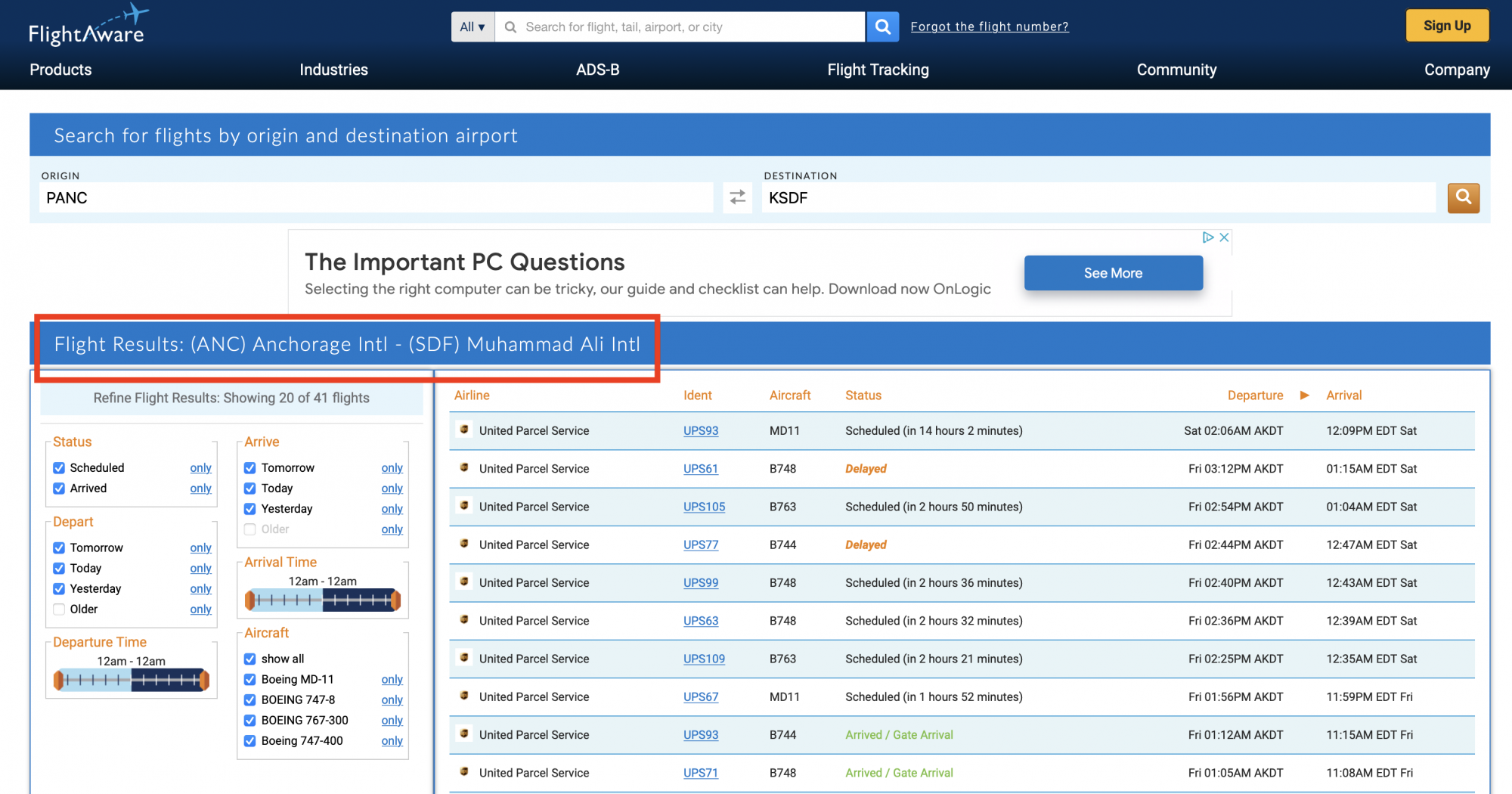
Task: Open flight UPS77 details link
Action: coord(701,544)
